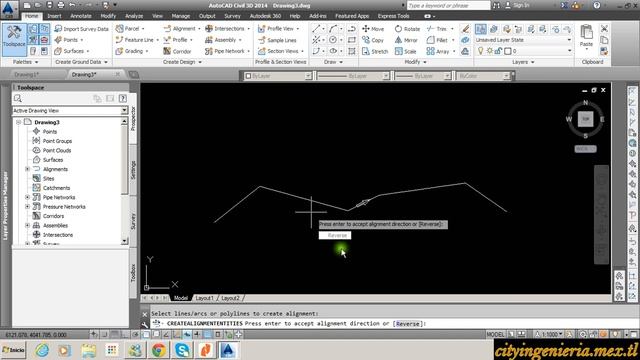Select the Stretch tool

click(375, 51)
